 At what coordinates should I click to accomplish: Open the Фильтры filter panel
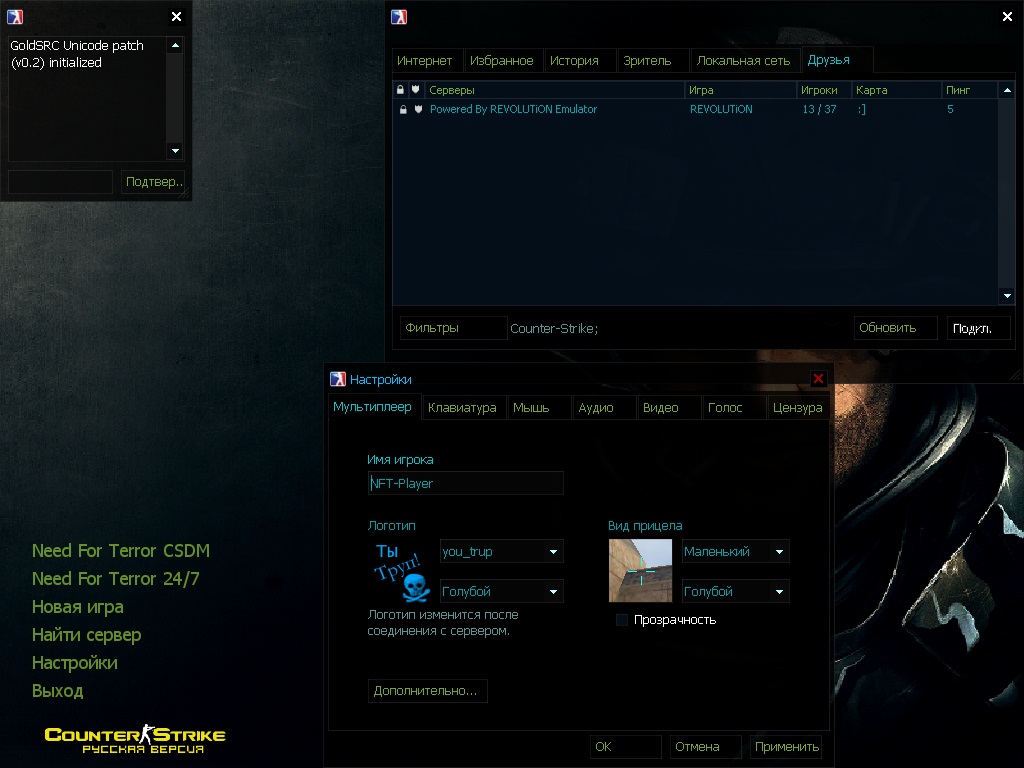pyautogui.click(x=453, y=328)
